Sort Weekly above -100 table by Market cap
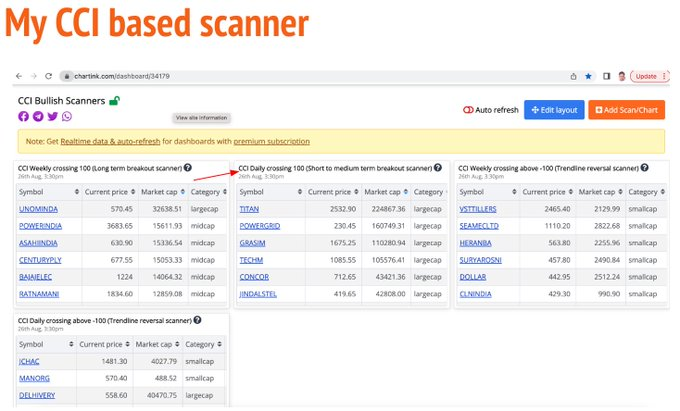Screen dimensions: 680x411 601,192
